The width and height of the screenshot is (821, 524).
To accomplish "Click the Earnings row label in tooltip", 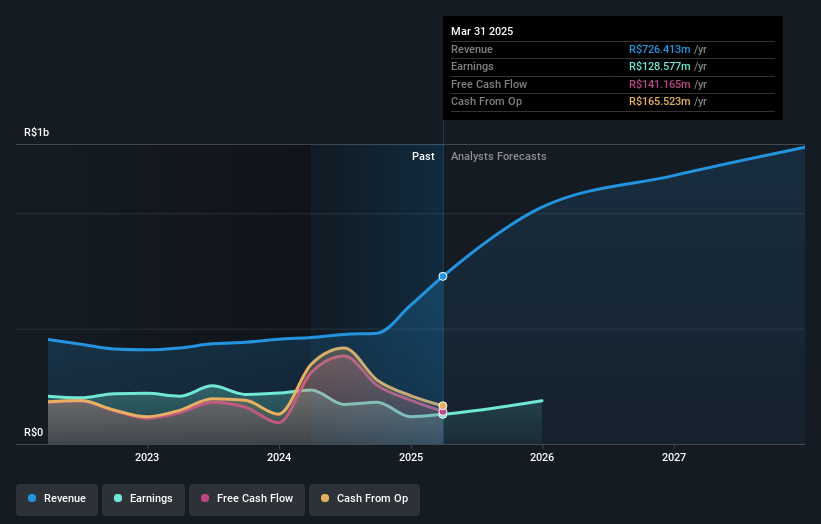I will [472, 66].
